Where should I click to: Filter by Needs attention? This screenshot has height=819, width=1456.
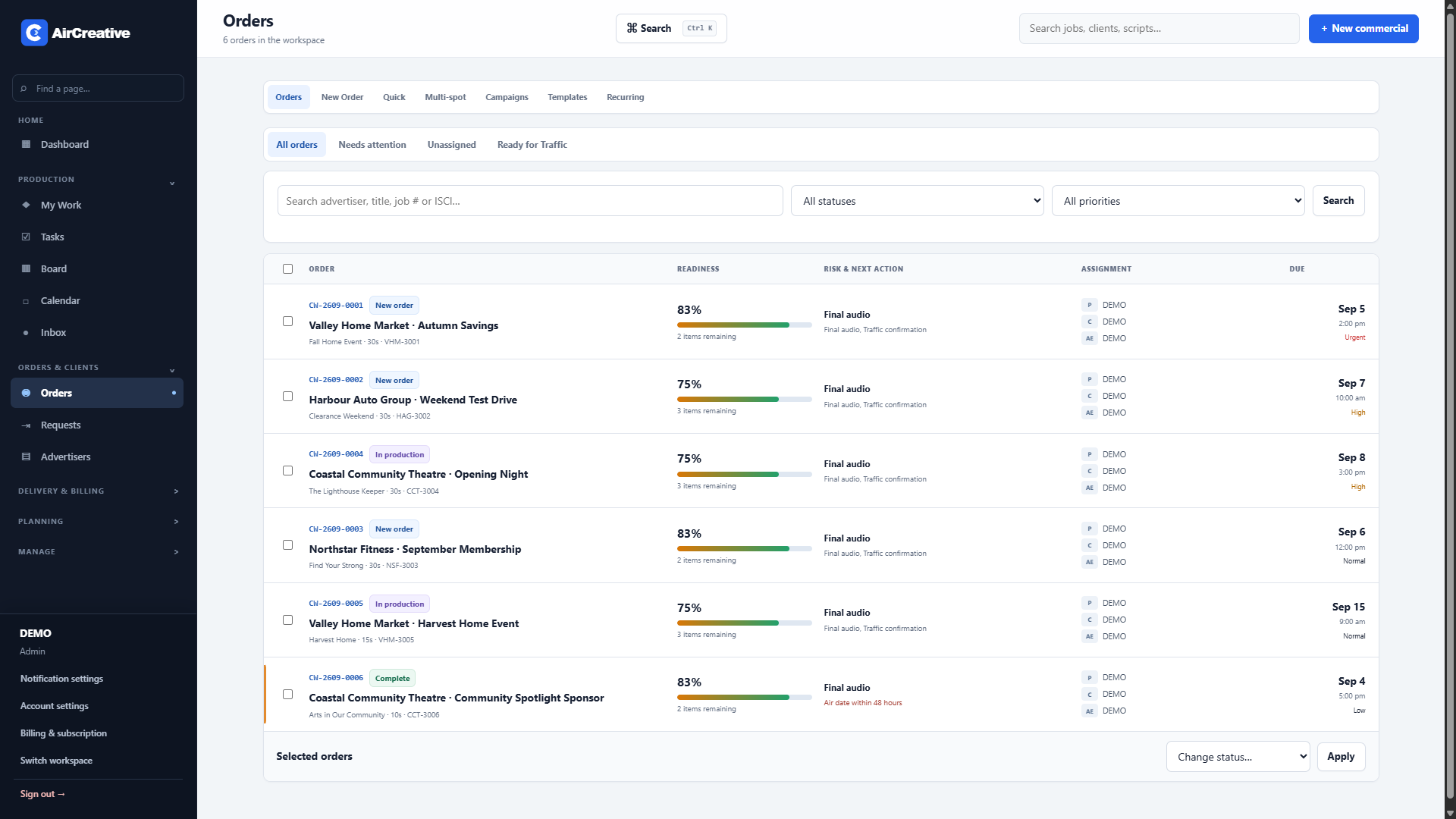[x=372, y=145]
